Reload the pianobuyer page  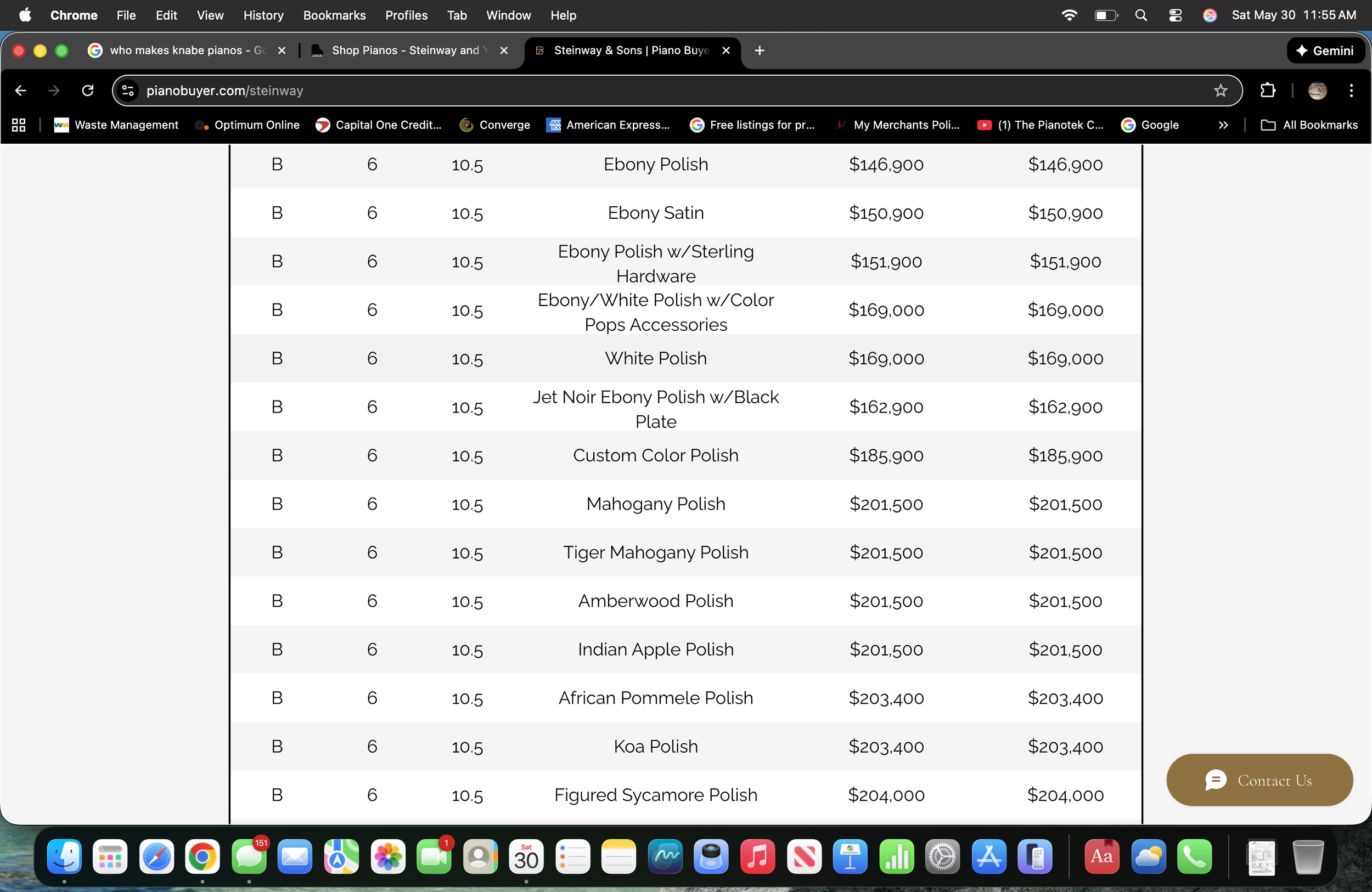[x=88, y=91]
